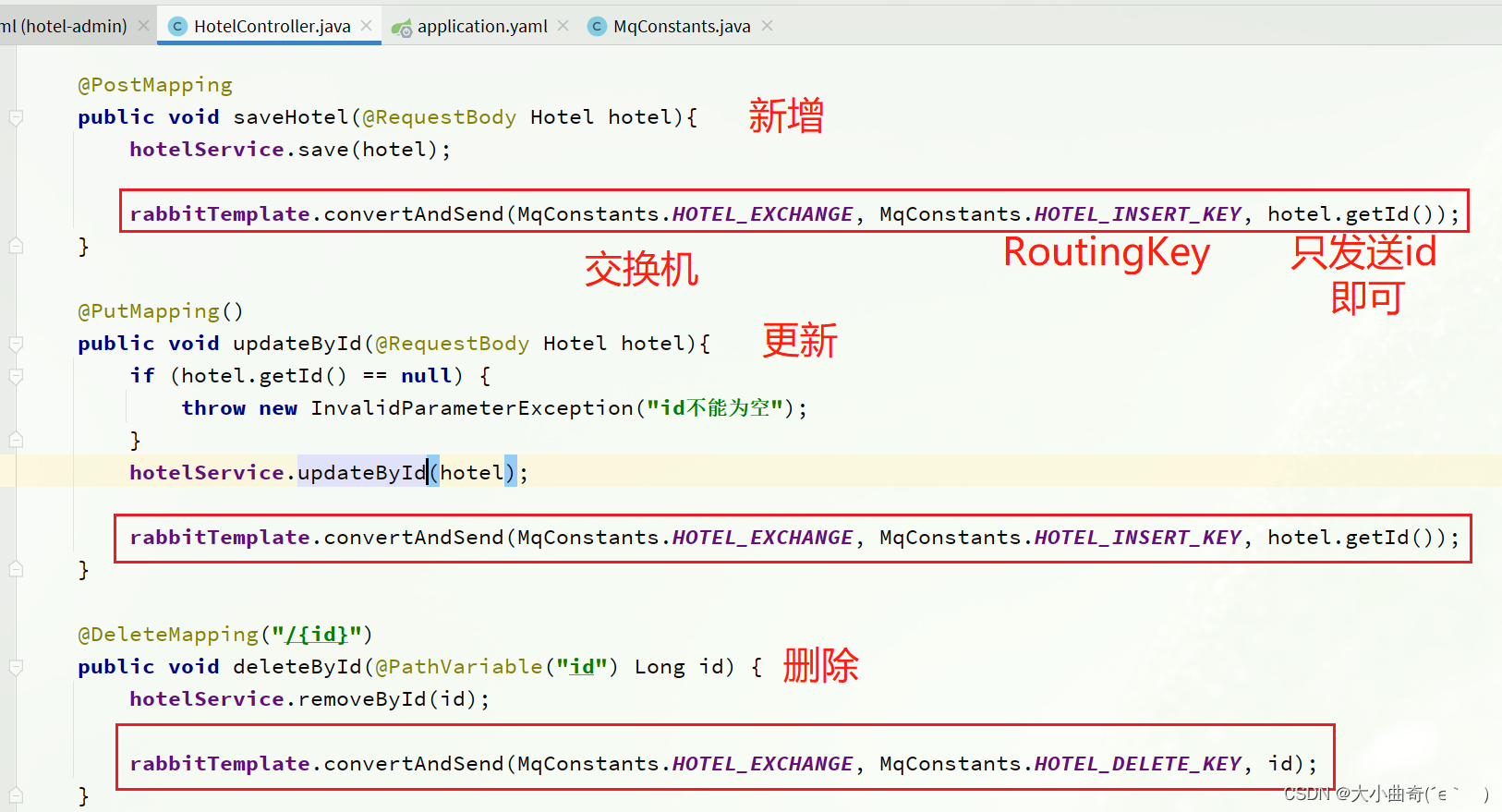Click the Java class icon on HotelController.java tab
The width and height of the screenshot is (1502, 812).
point(178,27)
